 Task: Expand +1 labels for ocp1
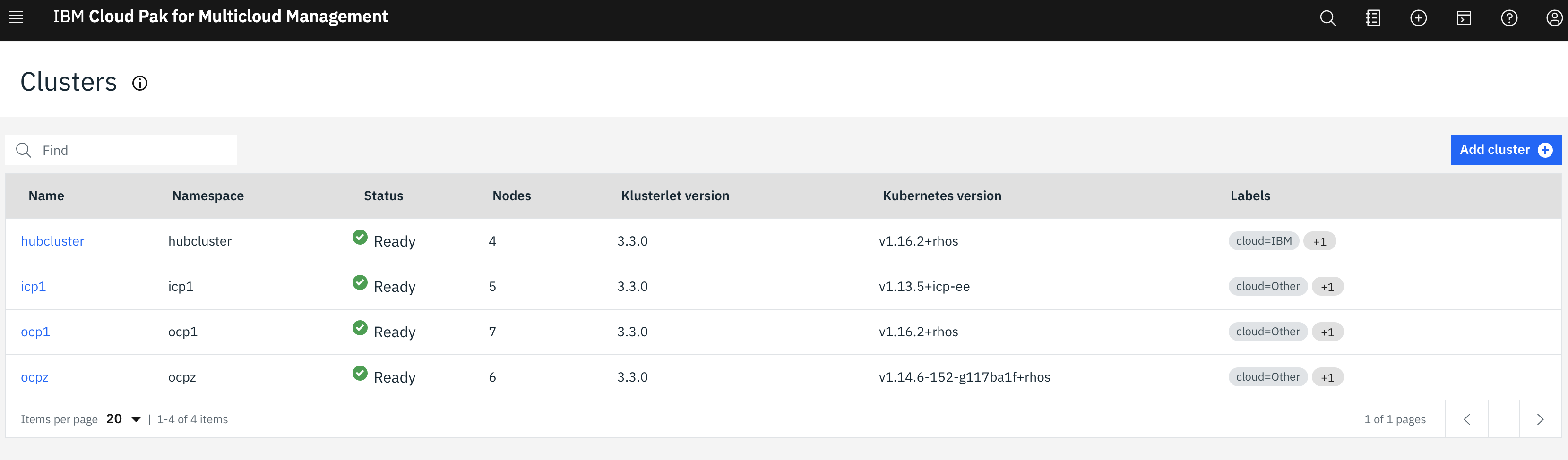[x=1327, y=332]
